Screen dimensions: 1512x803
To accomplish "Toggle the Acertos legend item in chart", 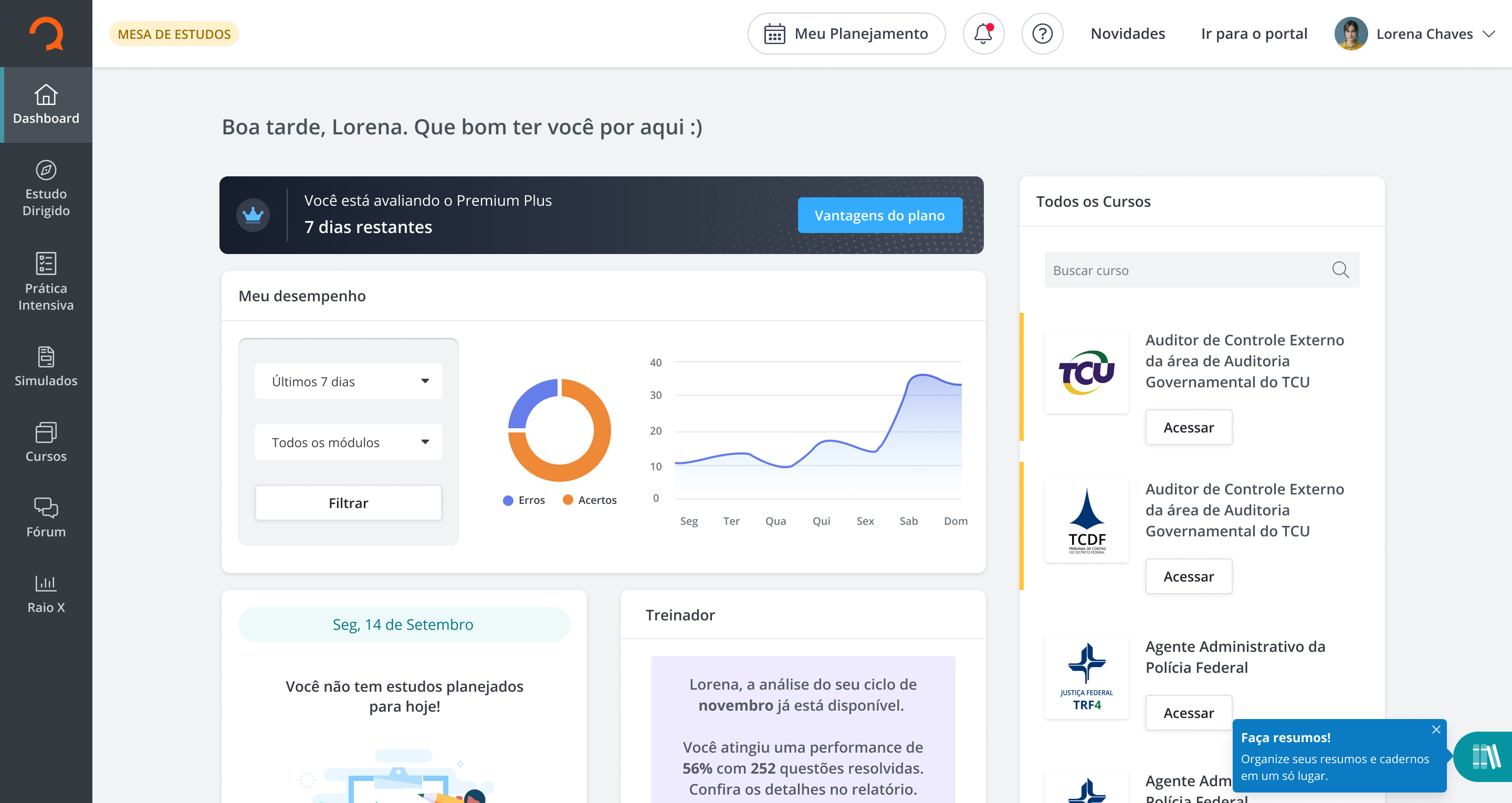I will pos(590,500).
